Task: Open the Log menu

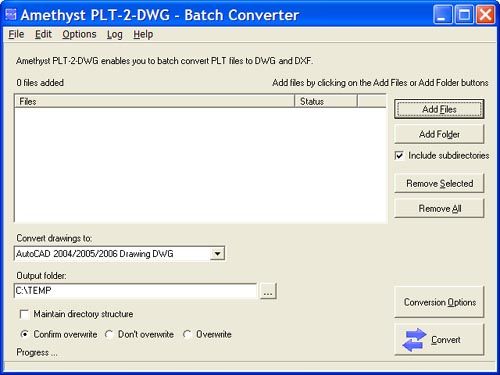Action: point(114,34)
